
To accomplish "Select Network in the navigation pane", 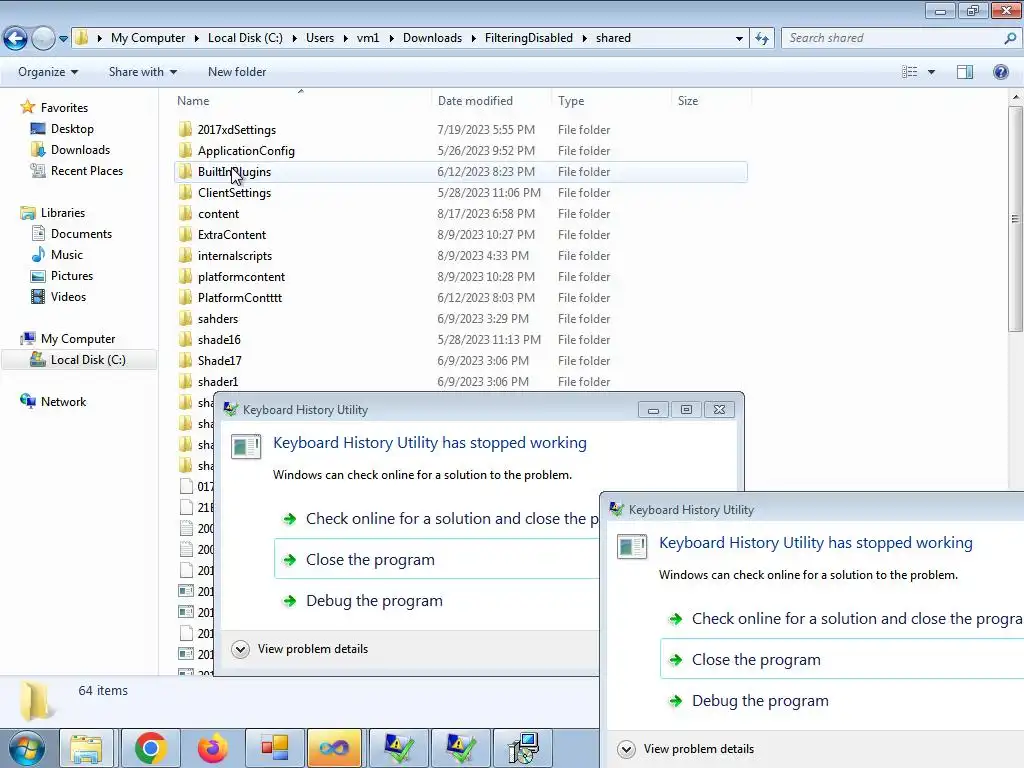I will pyautogui.click(x=63, y=402).
